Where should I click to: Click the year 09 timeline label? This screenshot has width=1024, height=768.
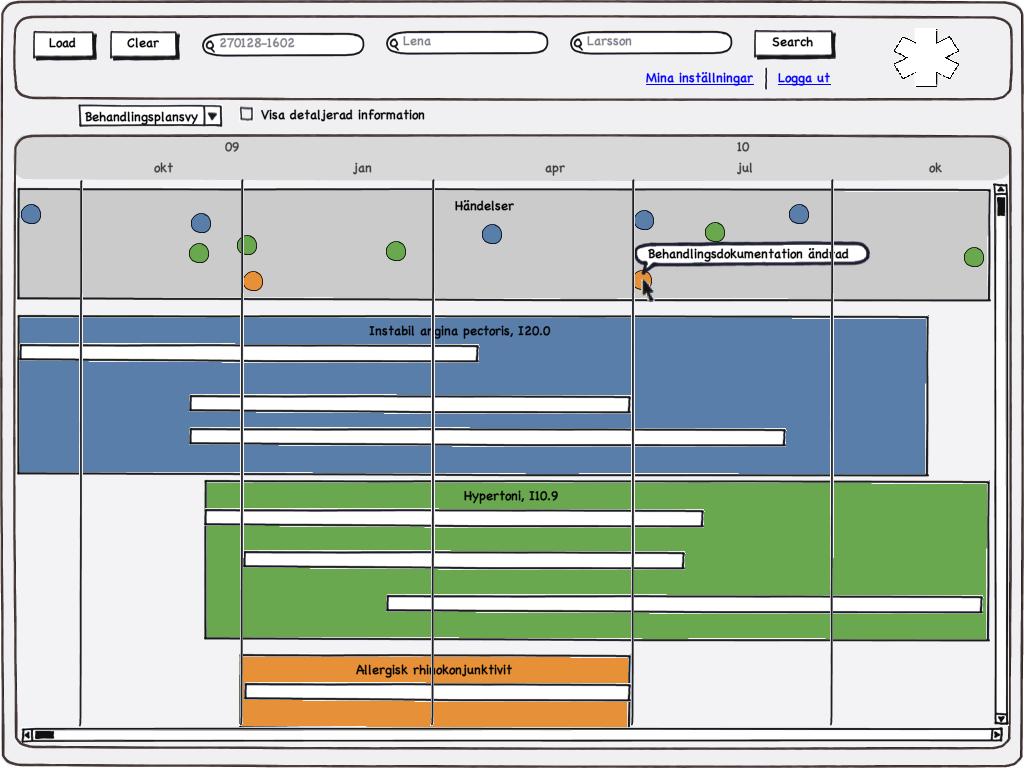[232, 147]
